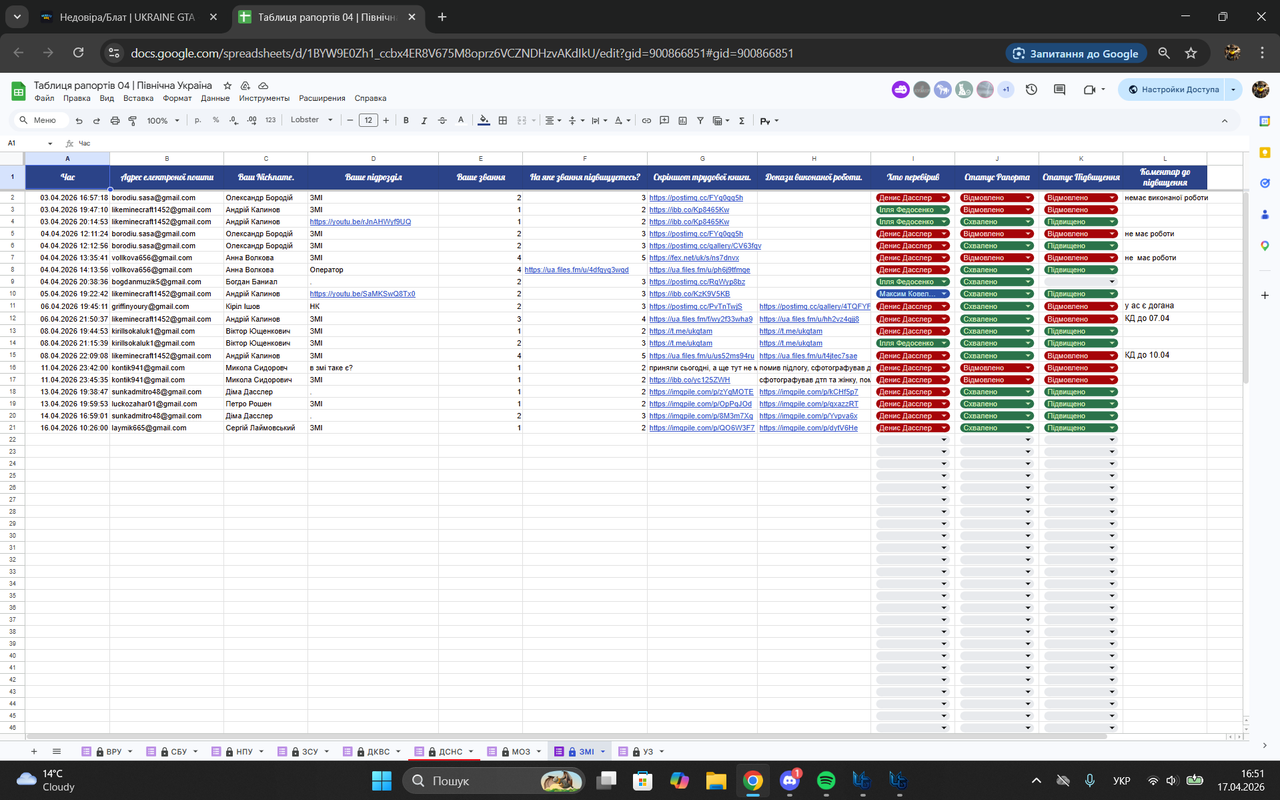Open row 10 Максим Ковел reviewer dropdown

point(945,294)
